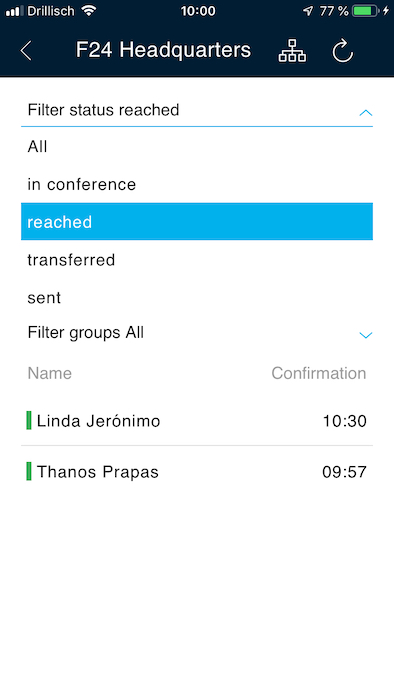Tap the location arrow status icon
The height and width of the screenshot is (700, 394).
tap(308, 11)
